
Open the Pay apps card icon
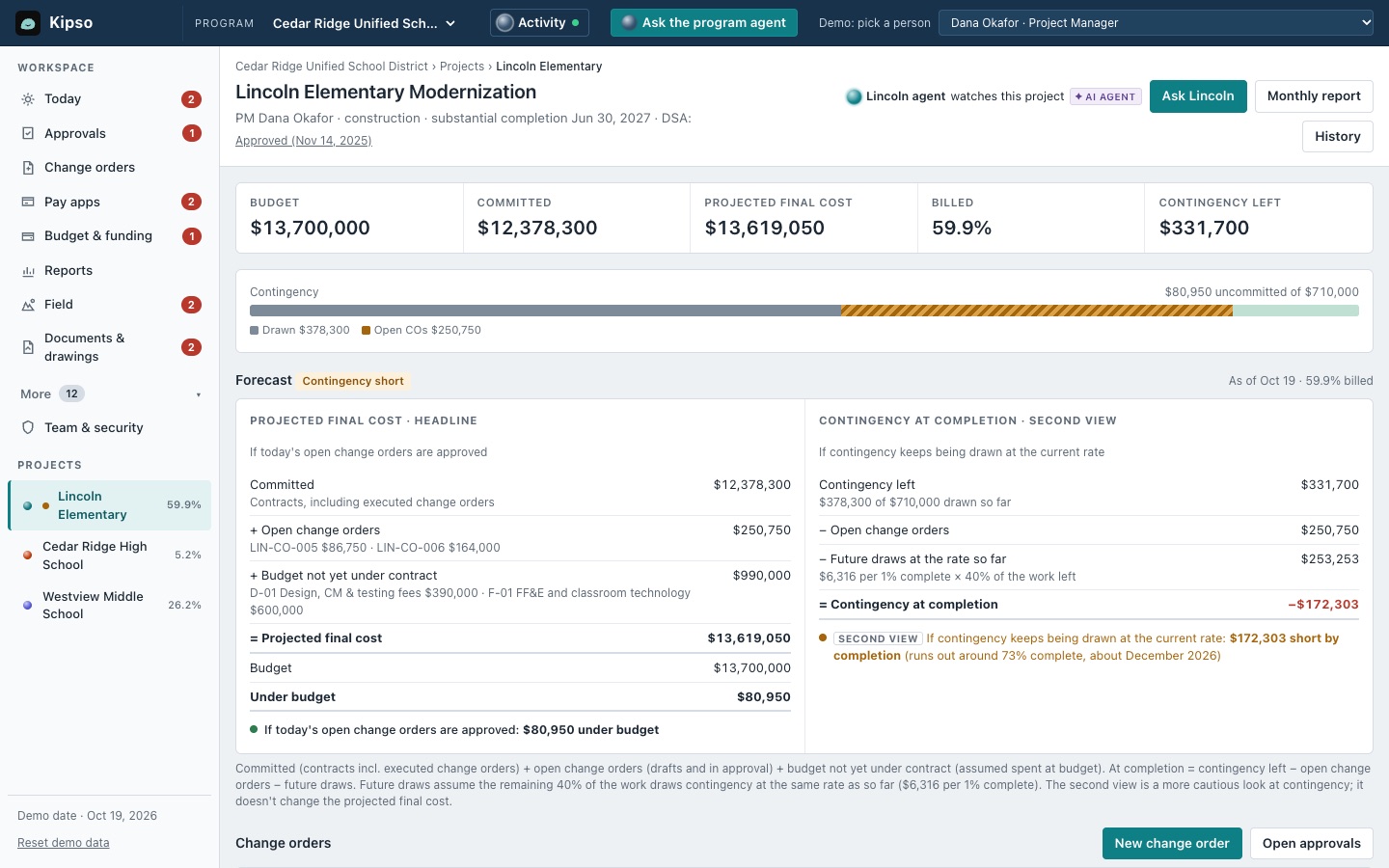click(x=28, y=202)
